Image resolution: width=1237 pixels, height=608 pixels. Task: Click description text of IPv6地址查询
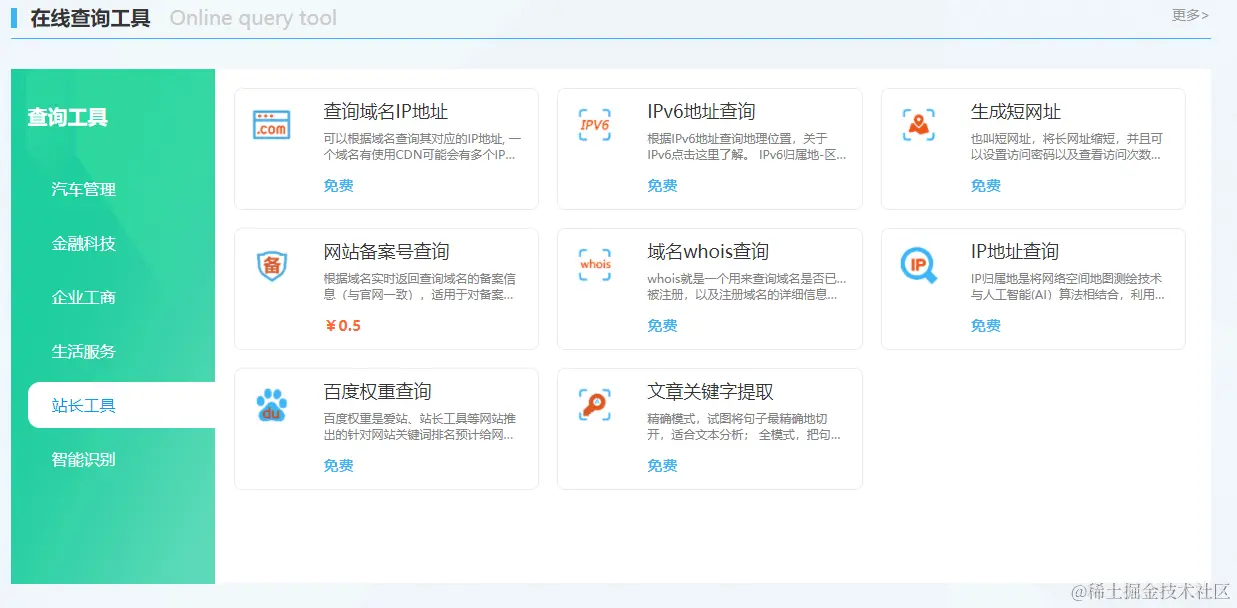747,146
